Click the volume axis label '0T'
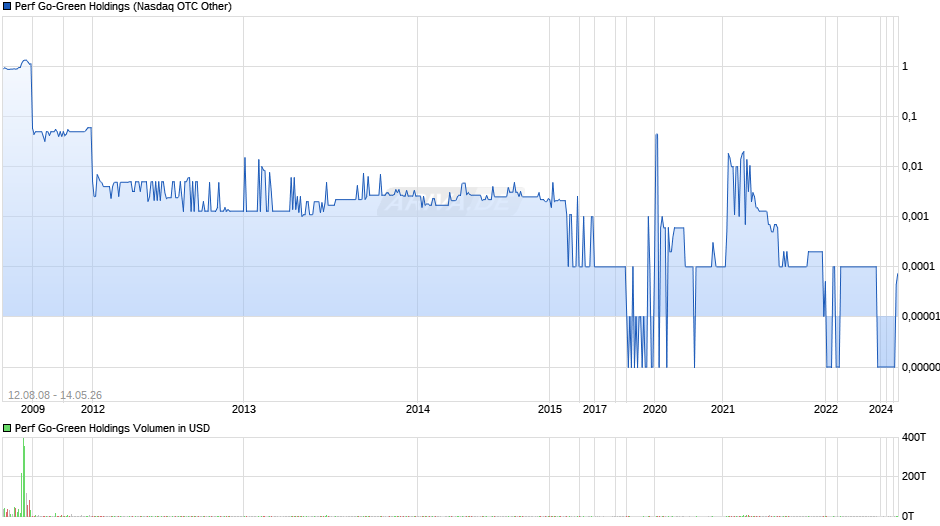Screen dimensions: 940x526 pyautogui.click(x=908, y=516)
